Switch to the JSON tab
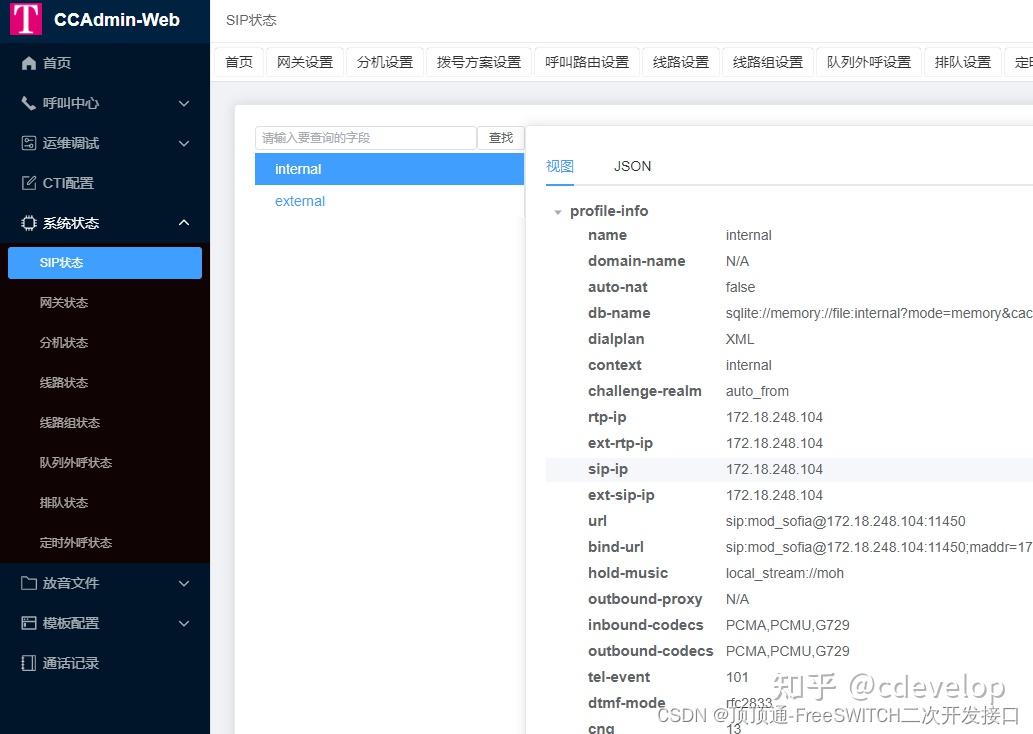The height and width of the screenshot is (734, 1033). [632, 166]
